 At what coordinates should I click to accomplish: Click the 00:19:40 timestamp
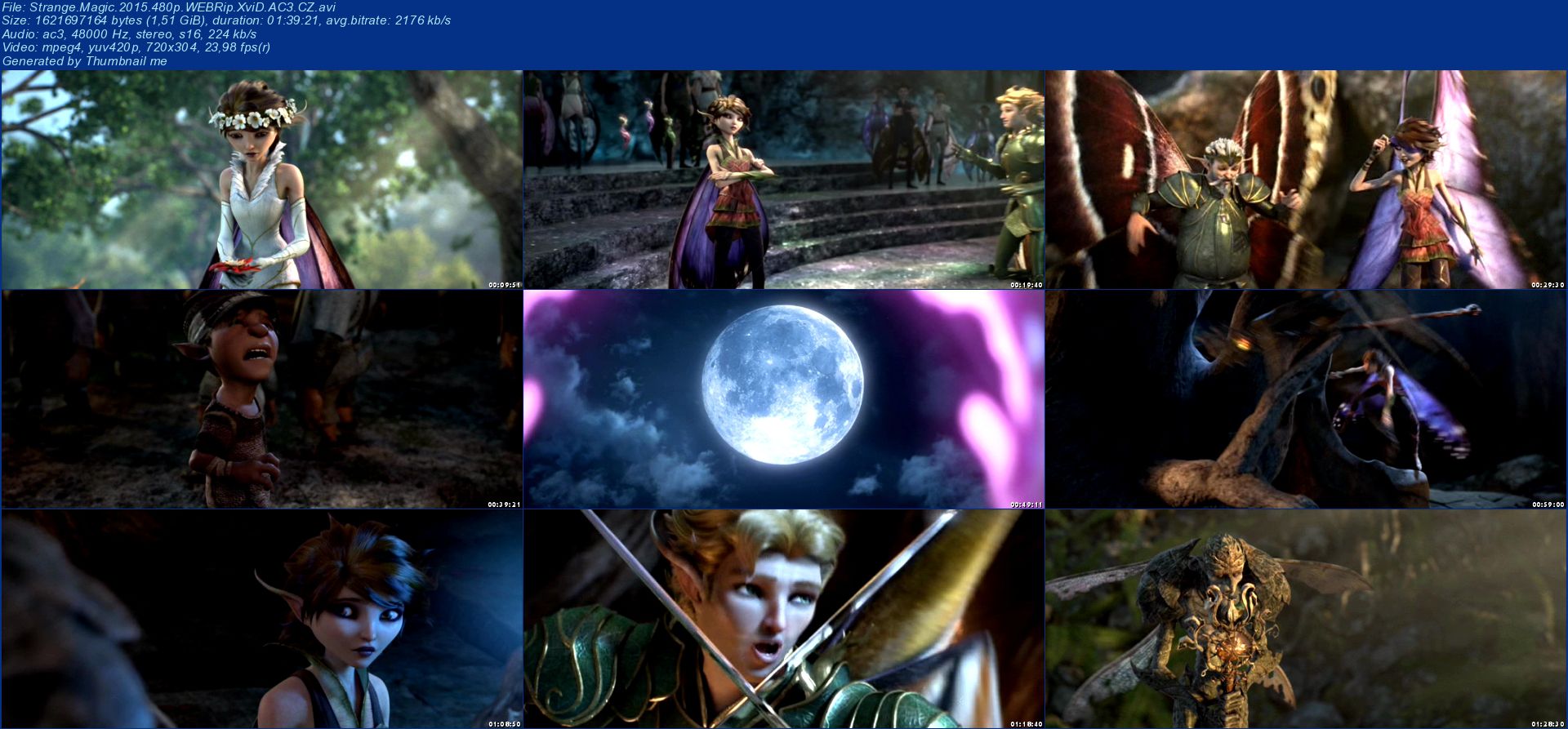(x=1027, y=285)
